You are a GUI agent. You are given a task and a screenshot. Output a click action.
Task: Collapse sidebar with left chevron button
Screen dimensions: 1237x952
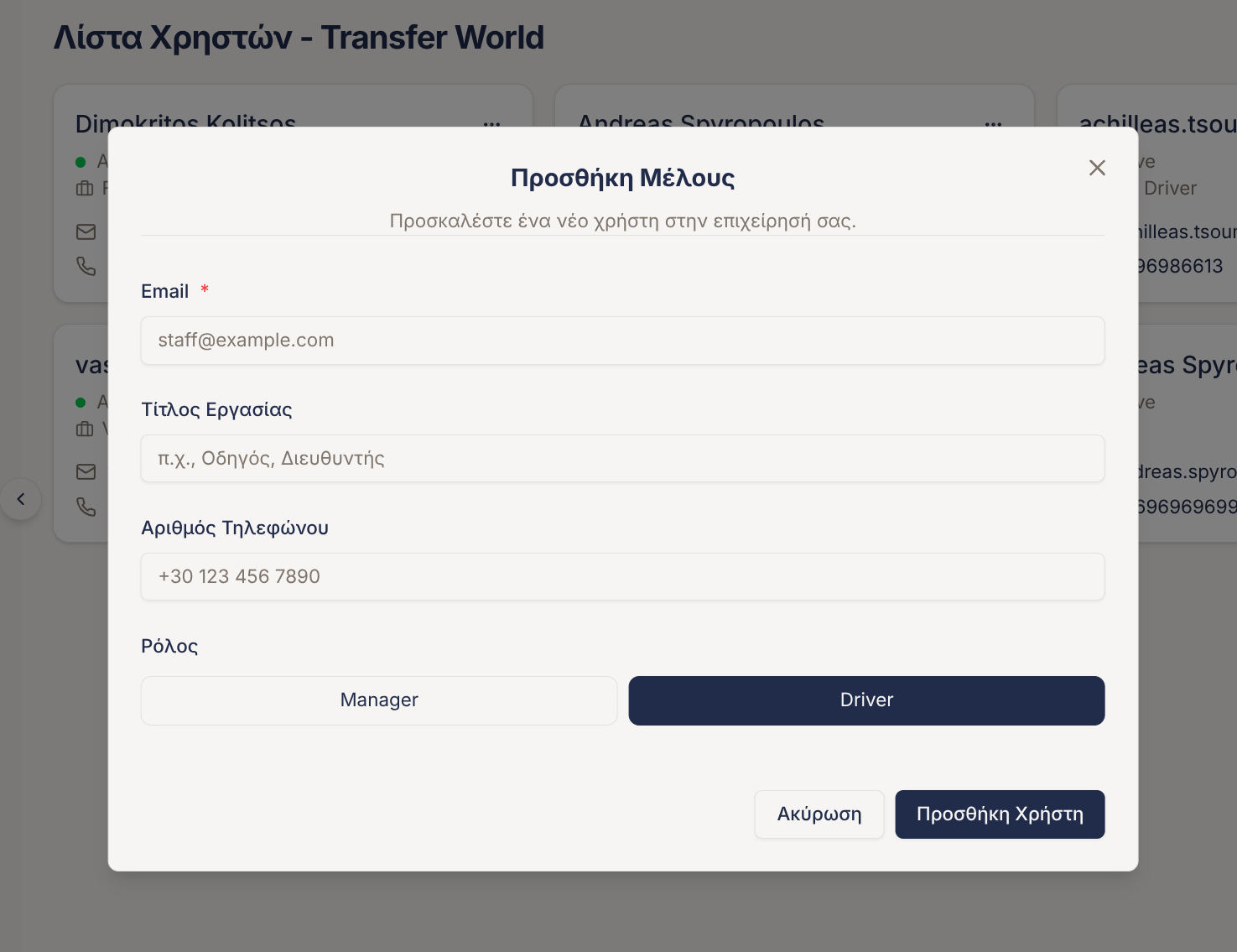point(21,499)
